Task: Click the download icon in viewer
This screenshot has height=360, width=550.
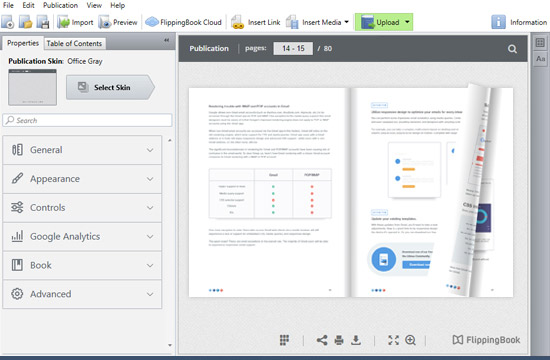Action: tap(356, 340)
